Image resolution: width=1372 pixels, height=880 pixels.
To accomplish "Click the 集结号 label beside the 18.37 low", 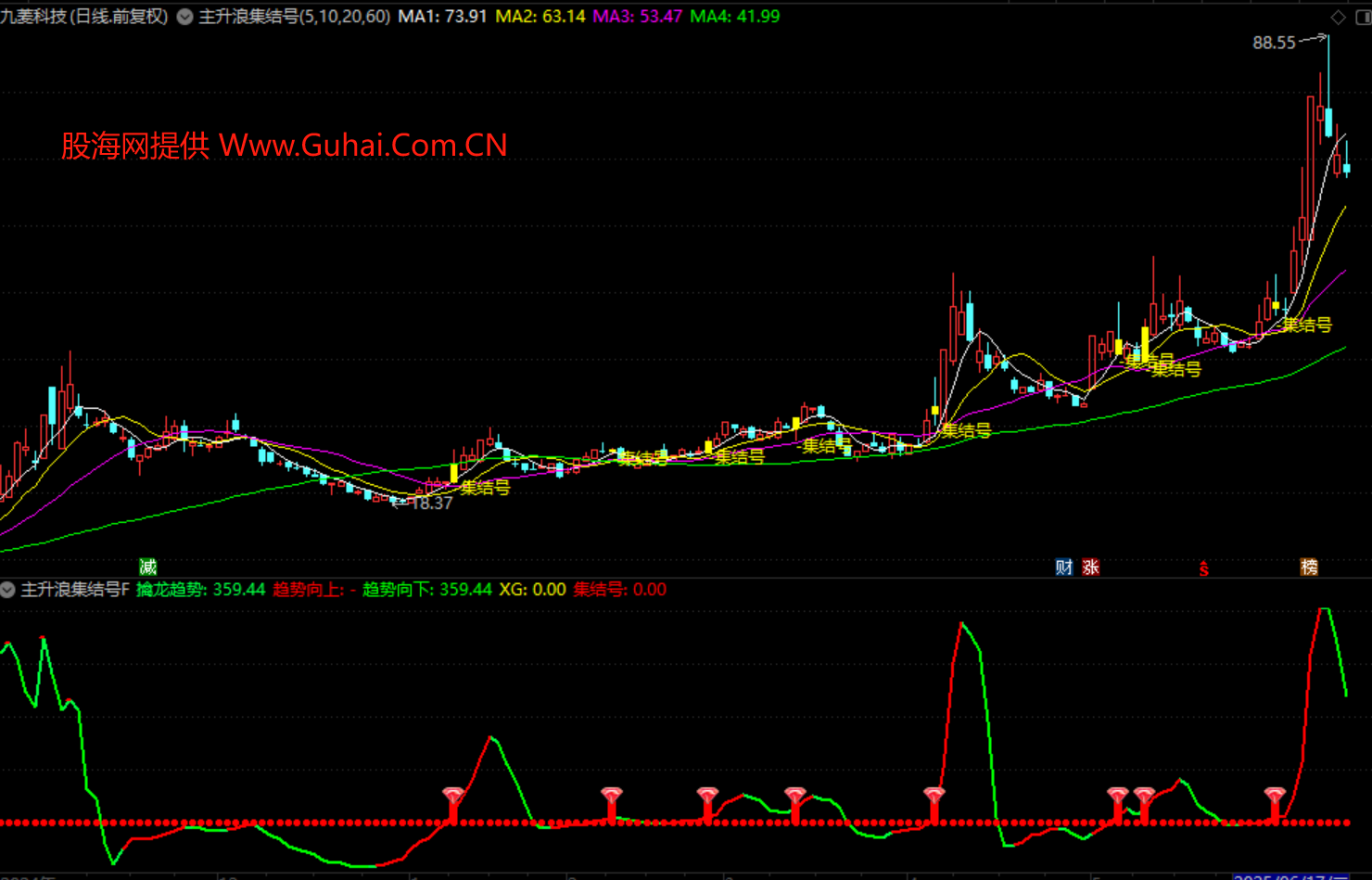I will (x=485, y=488).
